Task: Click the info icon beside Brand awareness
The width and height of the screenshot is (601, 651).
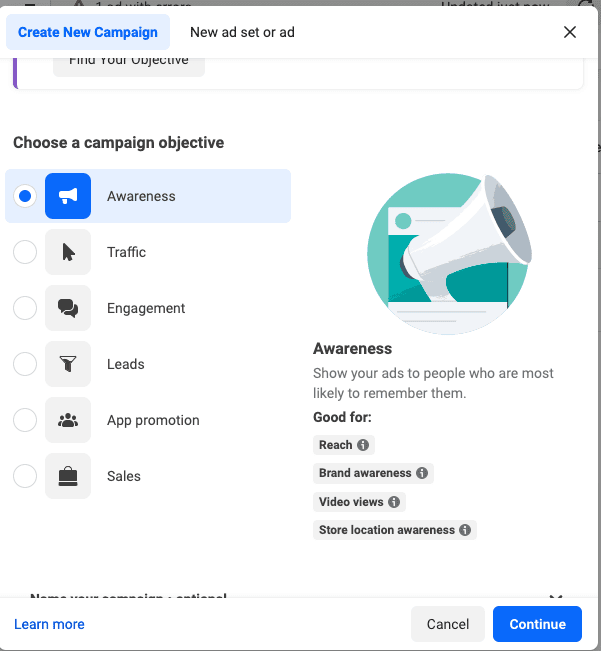Action: (x=422, y=473)
